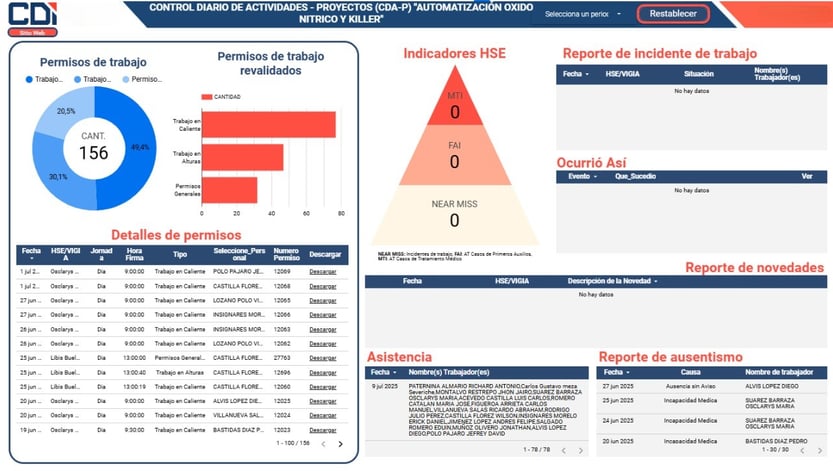
Task: Click the Hora Firma column header
Action: pyautogui.click(x=134, y=254)
